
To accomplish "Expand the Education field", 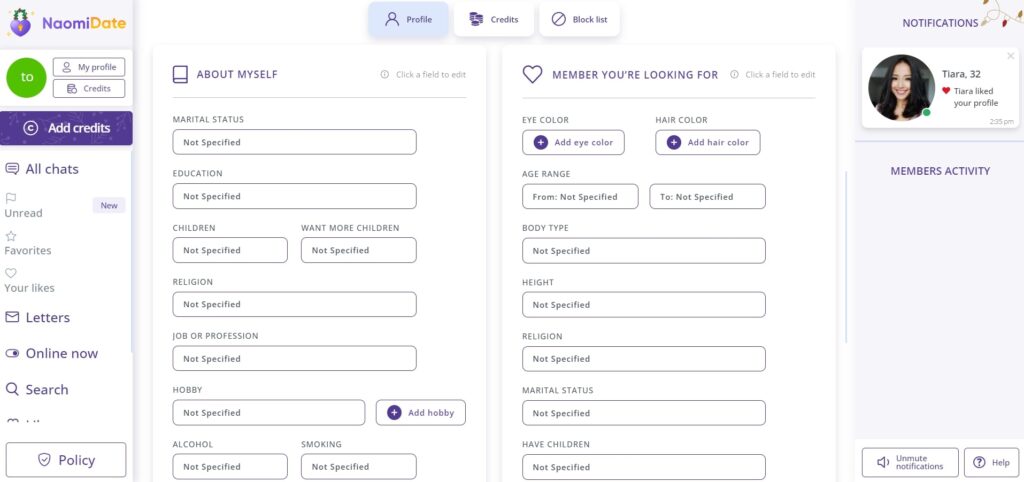I will (294, 196).
